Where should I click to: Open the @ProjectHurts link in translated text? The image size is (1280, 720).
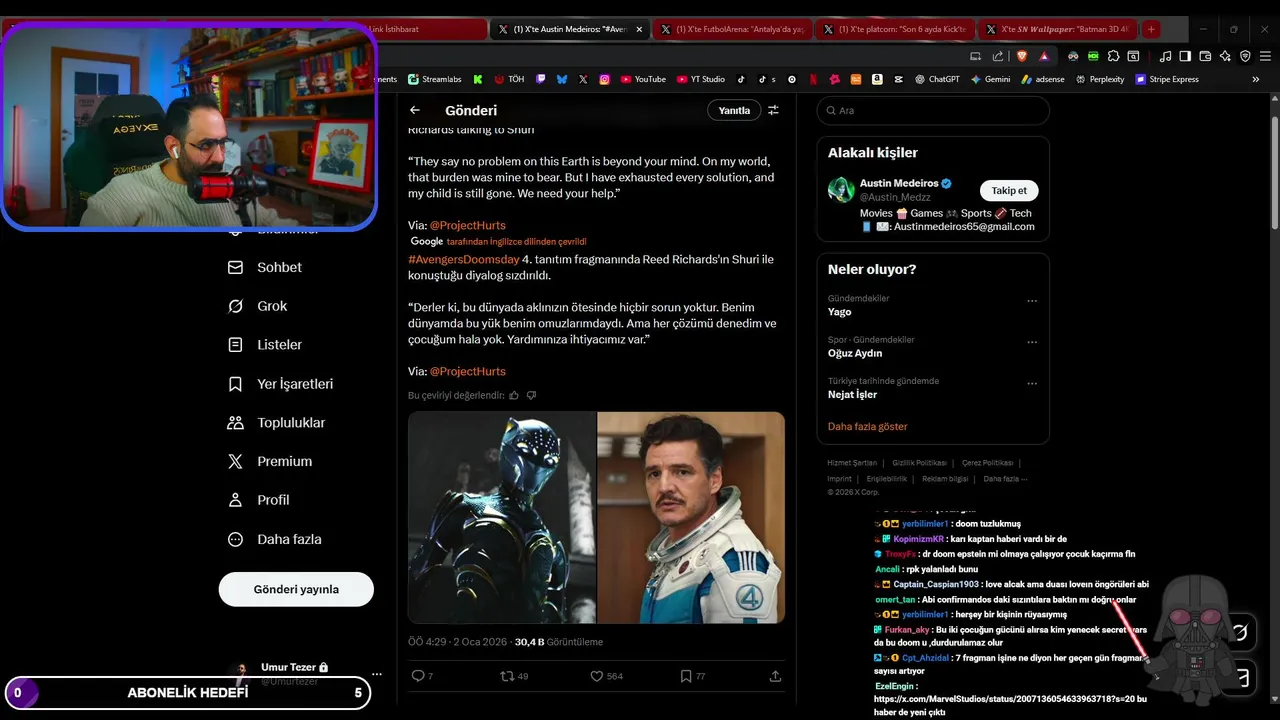(468, 371)
